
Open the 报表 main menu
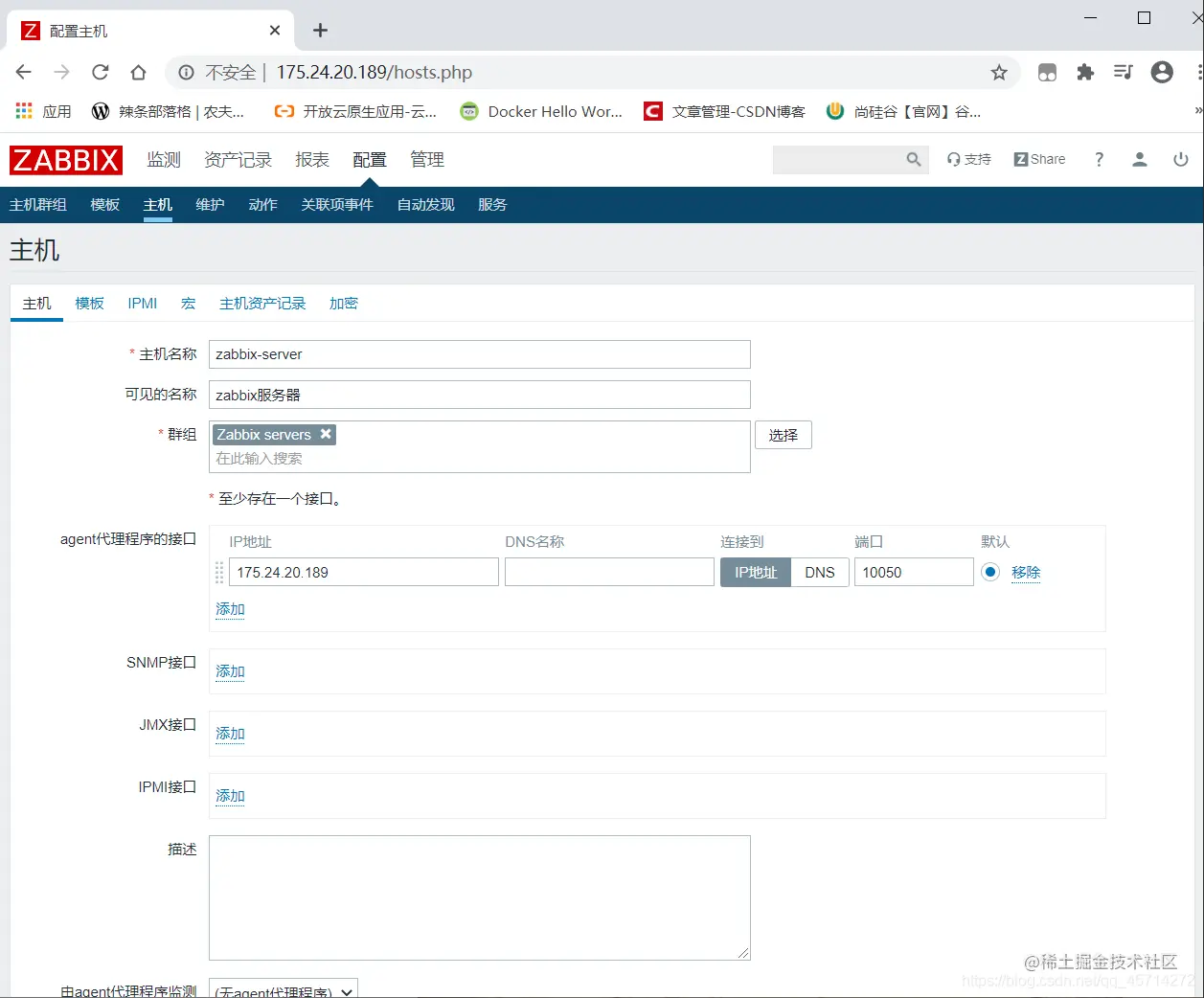pos(312,159)
